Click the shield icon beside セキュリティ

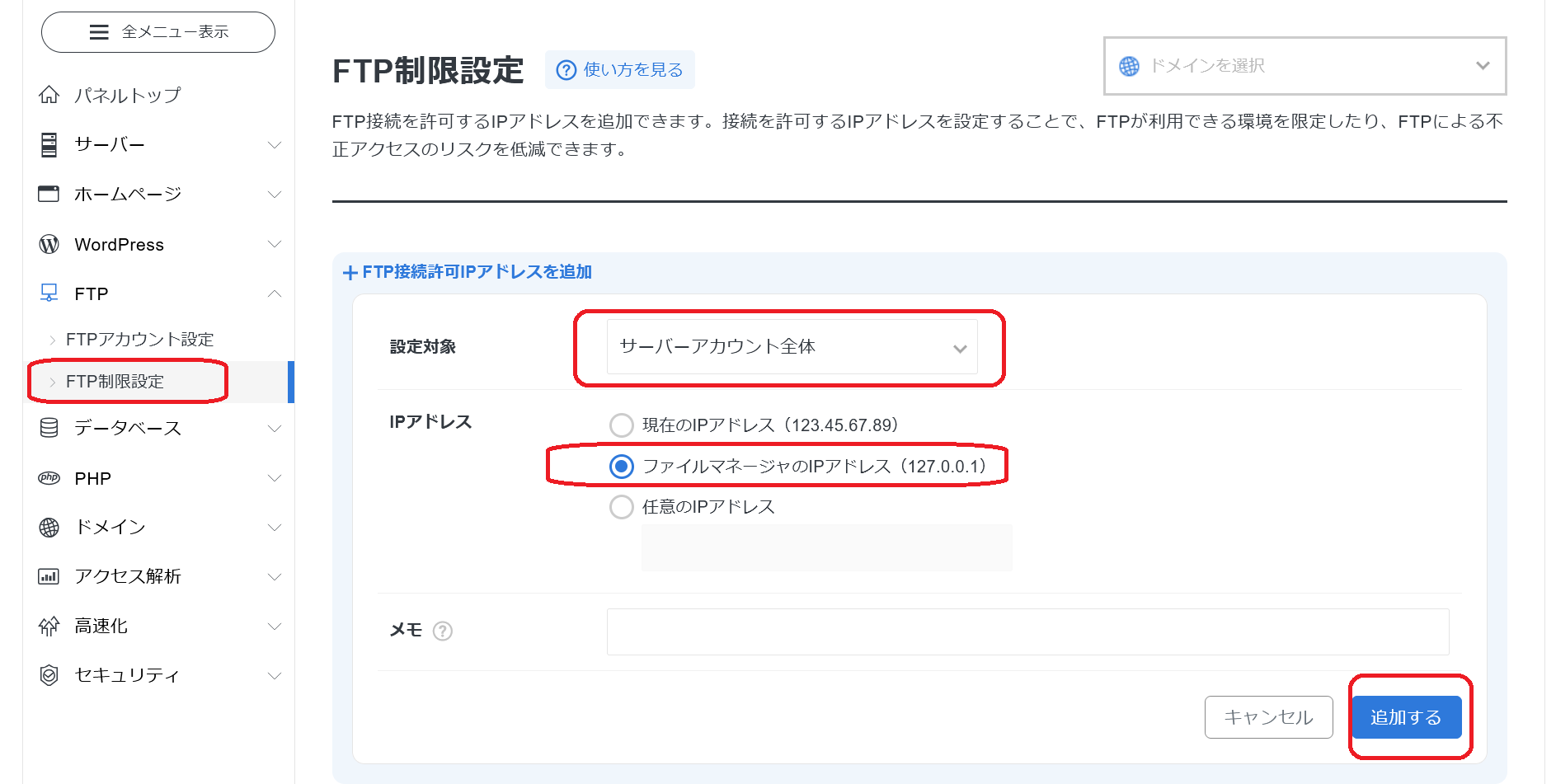(x=49, y=675)
